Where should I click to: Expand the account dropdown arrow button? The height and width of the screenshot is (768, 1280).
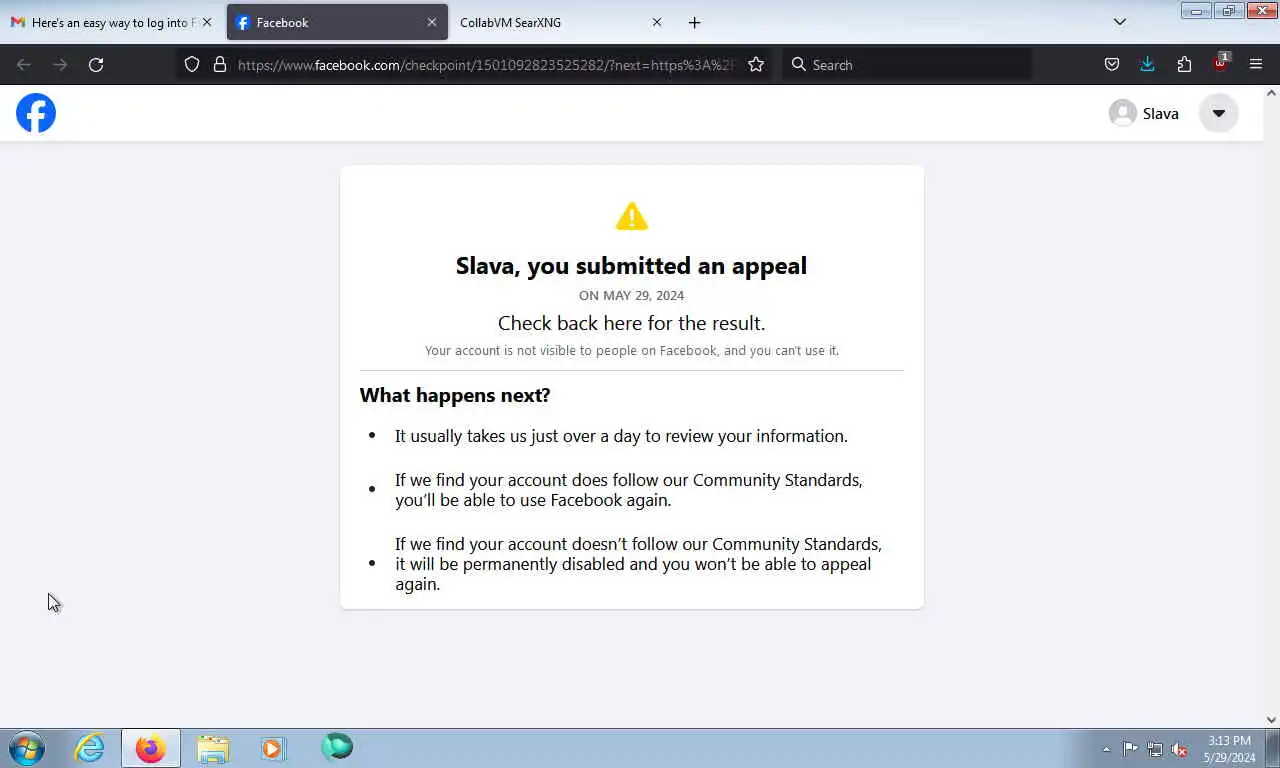(x=1218, y=113)
